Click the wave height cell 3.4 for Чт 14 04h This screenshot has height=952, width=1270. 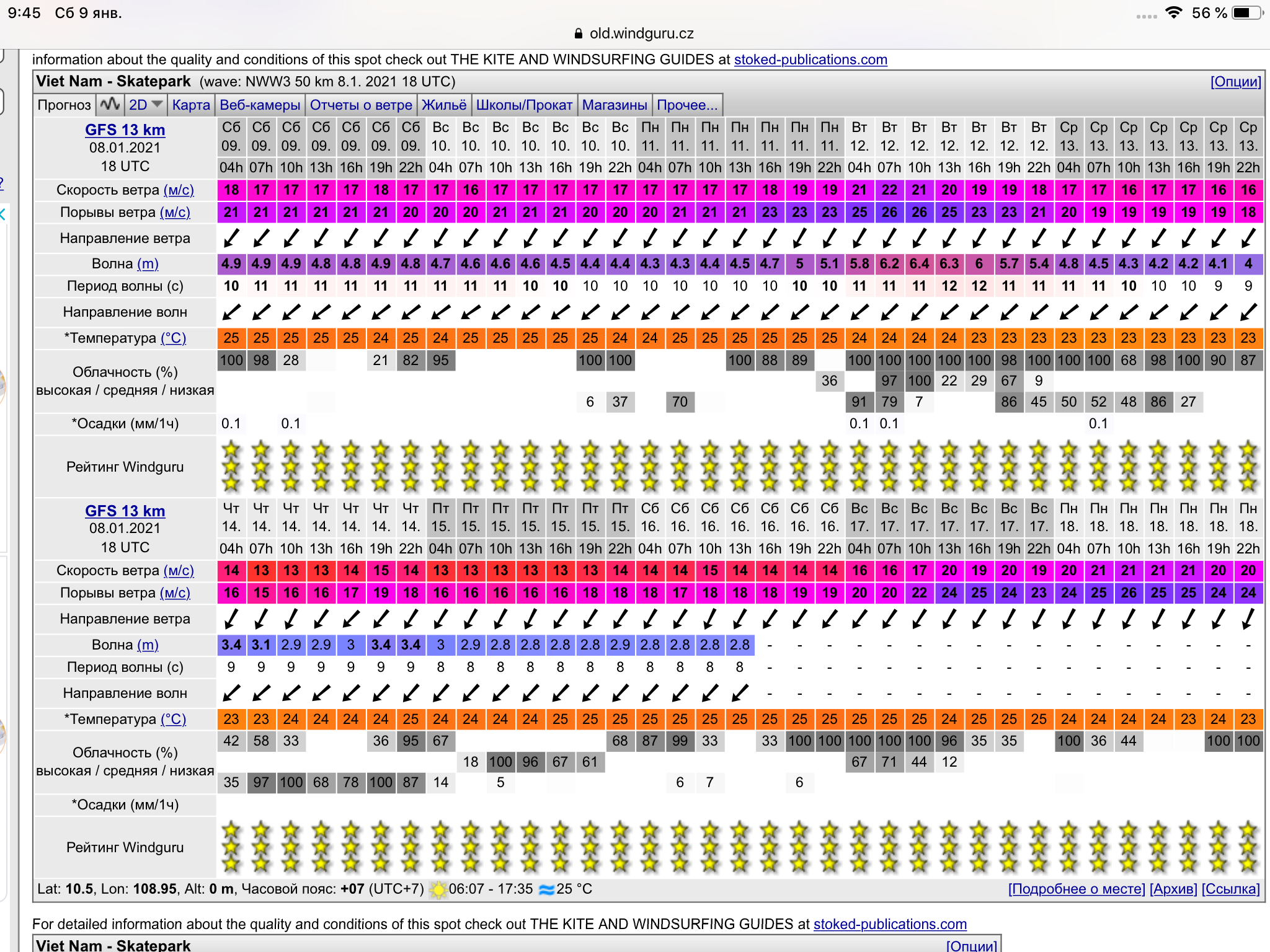[231, 645]
